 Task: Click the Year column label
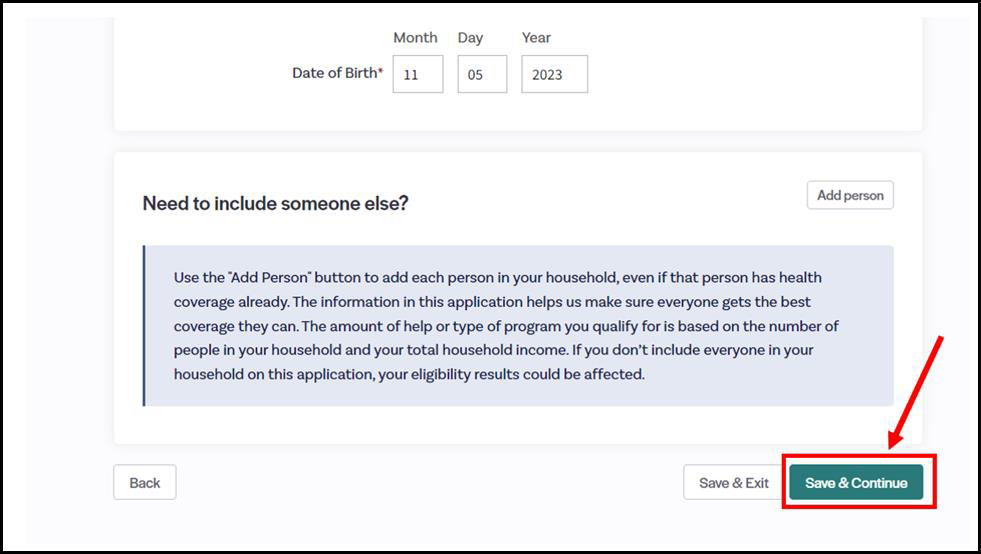(x=536, y=38)
